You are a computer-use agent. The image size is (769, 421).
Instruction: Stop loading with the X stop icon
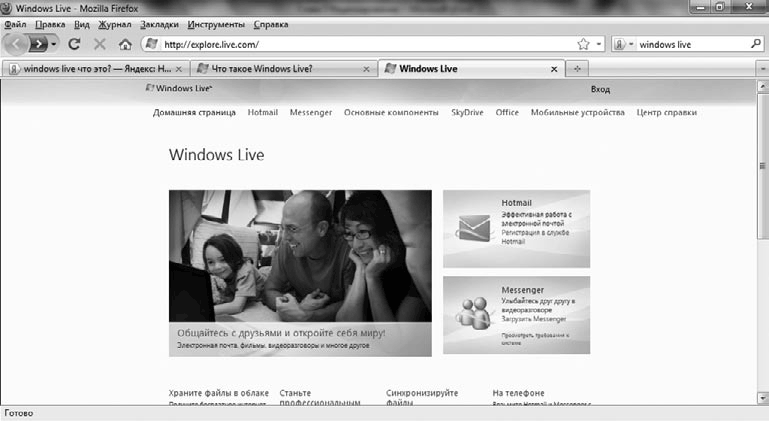pyautogui.click(x=100, y=44)
